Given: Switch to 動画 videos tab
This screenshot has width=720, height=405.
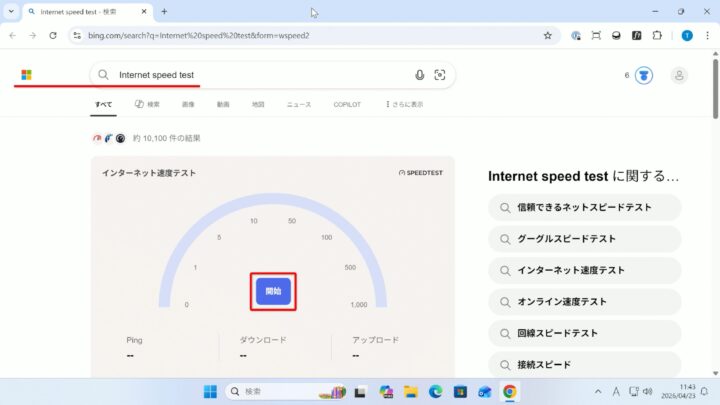Looking at the screenshot, I should coord(223,104).
